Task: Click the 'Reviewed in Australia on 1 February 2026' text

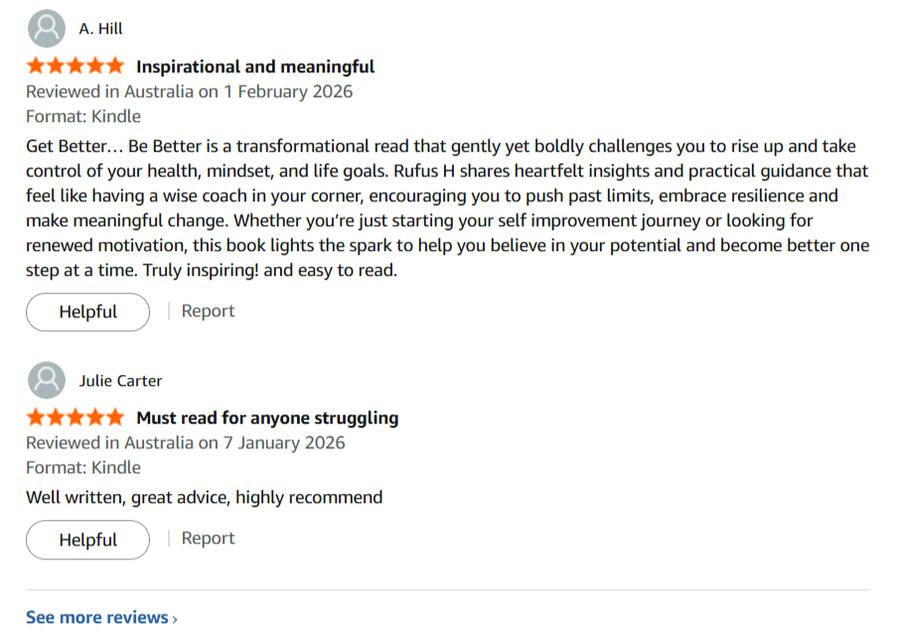Action: [x=189, y=92]
